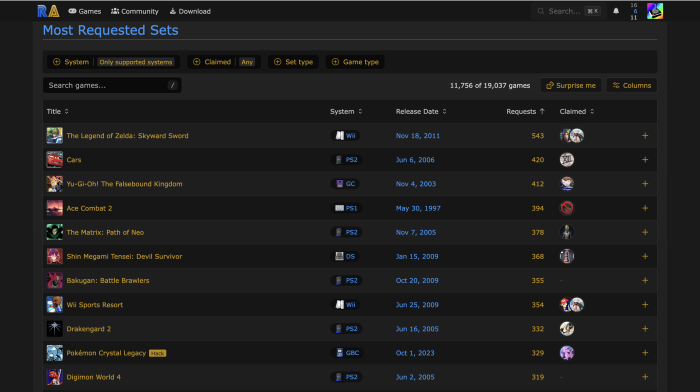The width and height of the screenshot is (700, 392).
Task: Open the Game type filter
Action: point(355,62)
